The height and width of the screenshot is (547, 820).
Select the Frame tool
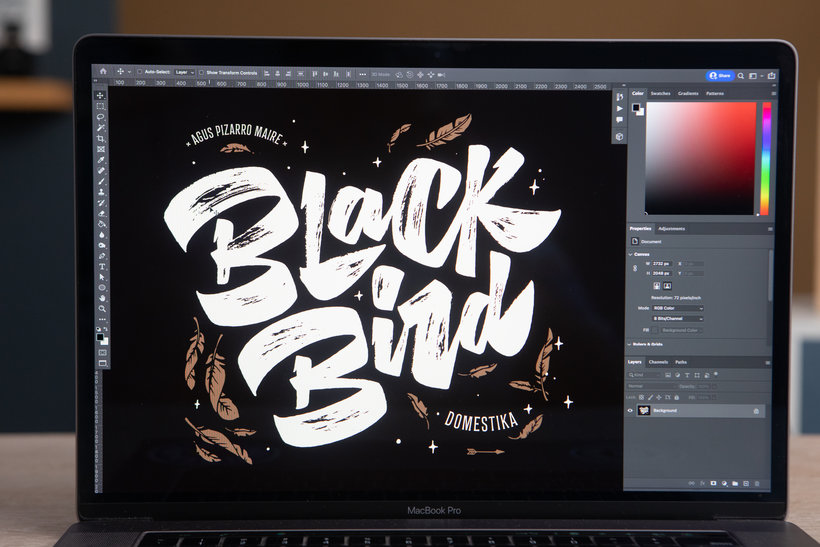[x=100, y=149]
